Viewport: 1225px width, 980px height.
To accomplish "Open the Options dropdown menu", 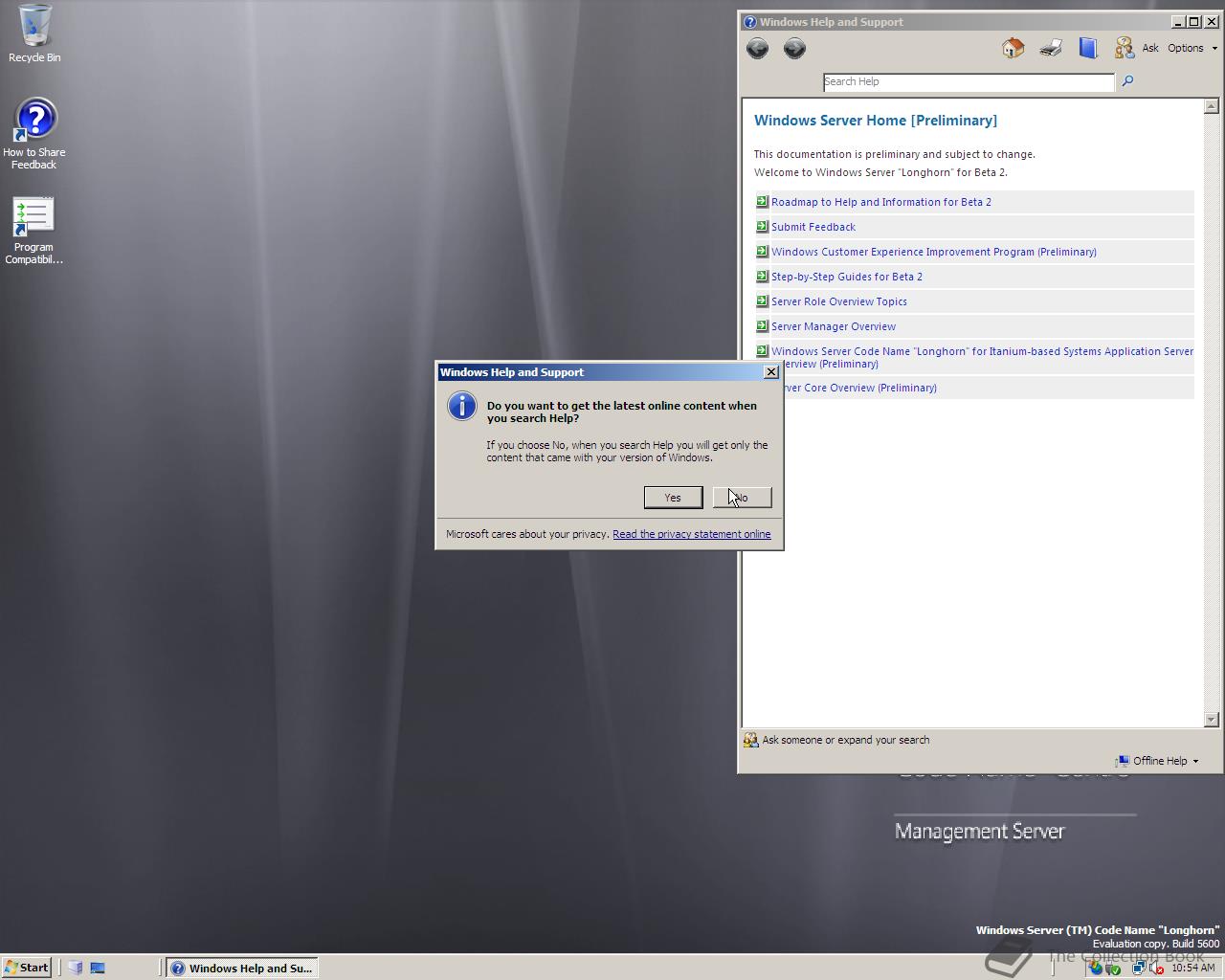I will (1192, 48).
